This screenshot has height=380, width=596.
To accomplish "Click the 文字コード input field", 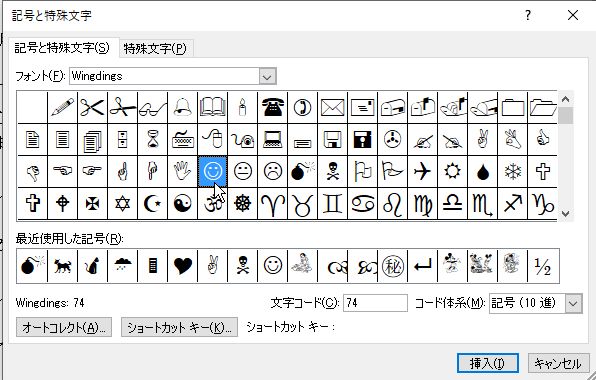I will tap(375, 303).
